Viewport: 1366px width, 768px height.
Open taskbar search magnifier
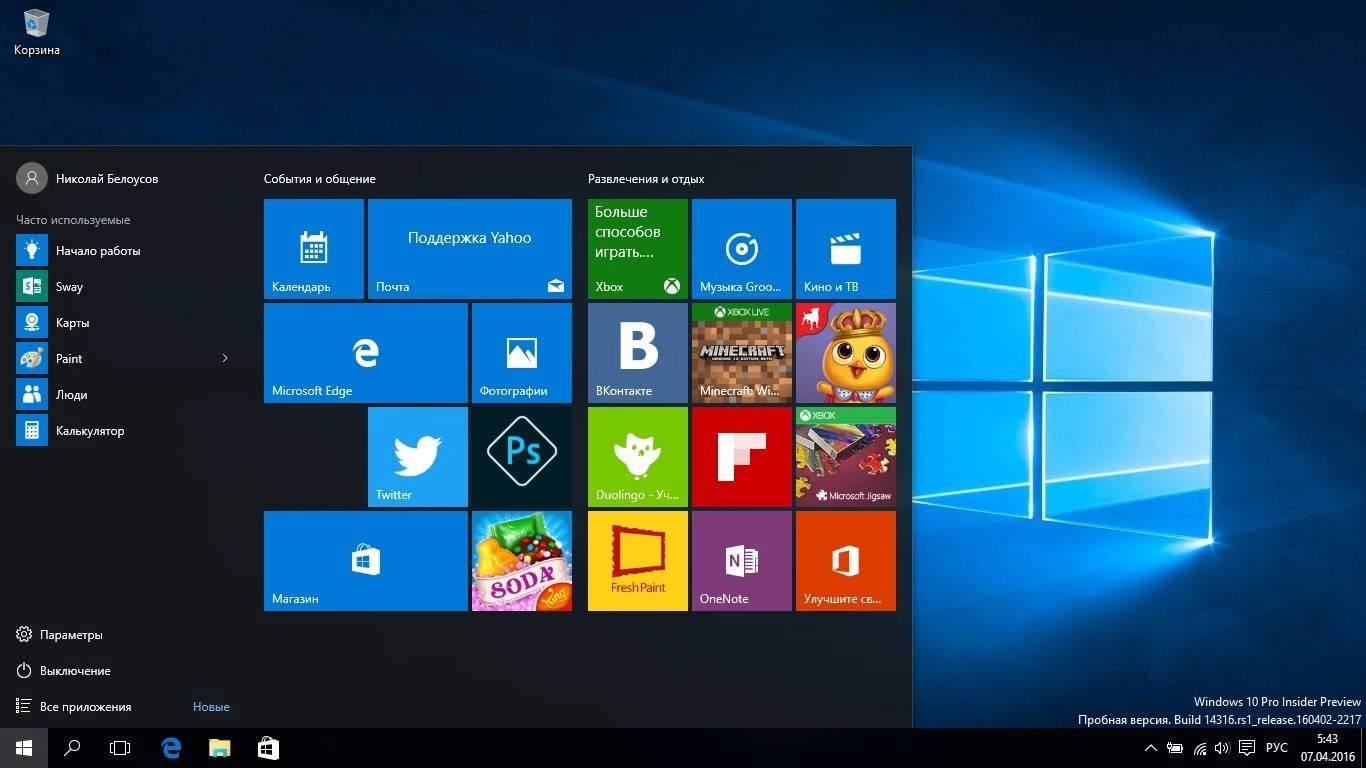pos(72,748)
